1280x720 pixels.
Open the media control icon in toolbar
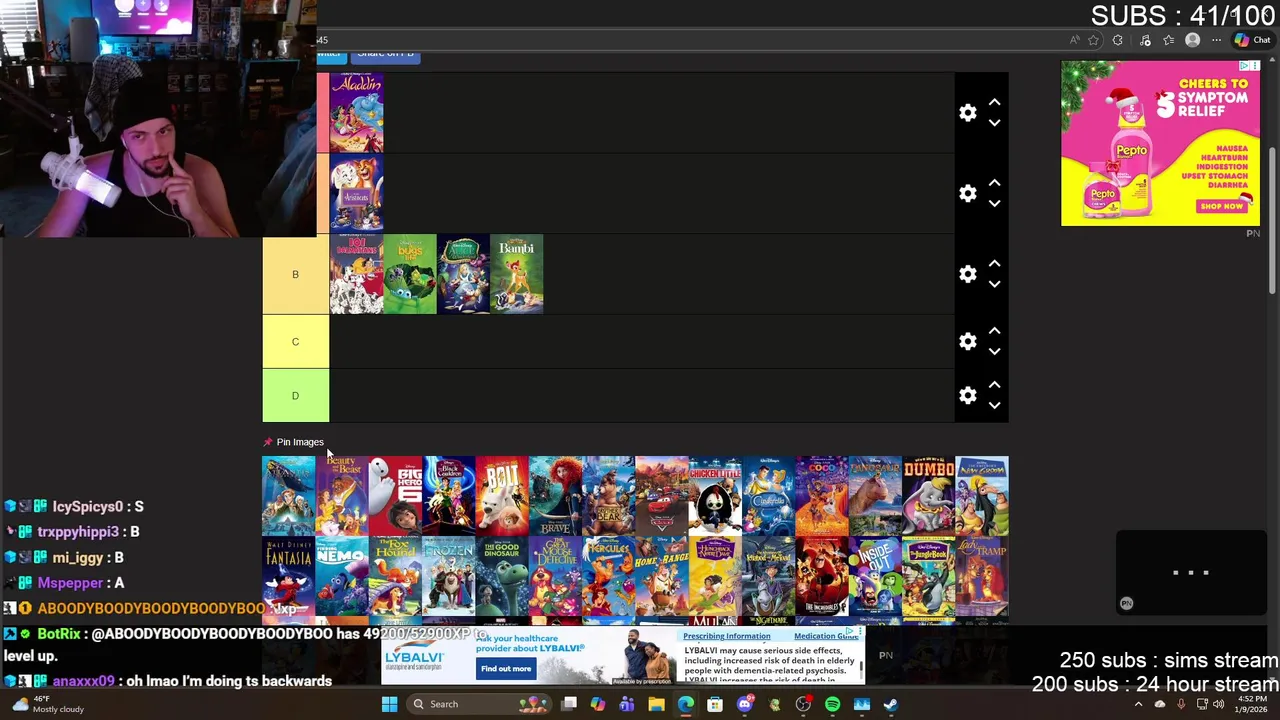point(1145,40)
